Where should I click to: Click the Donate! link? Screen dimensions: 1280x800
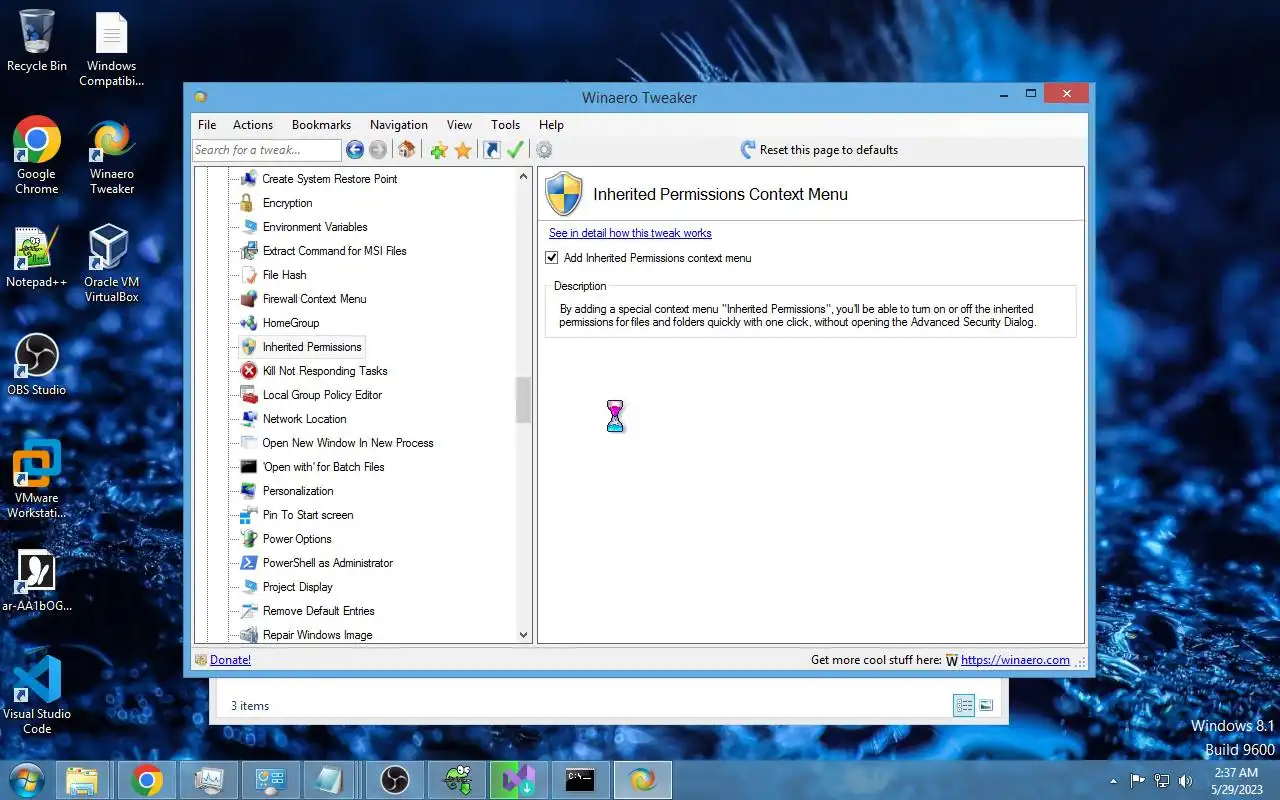pos(230,660)
